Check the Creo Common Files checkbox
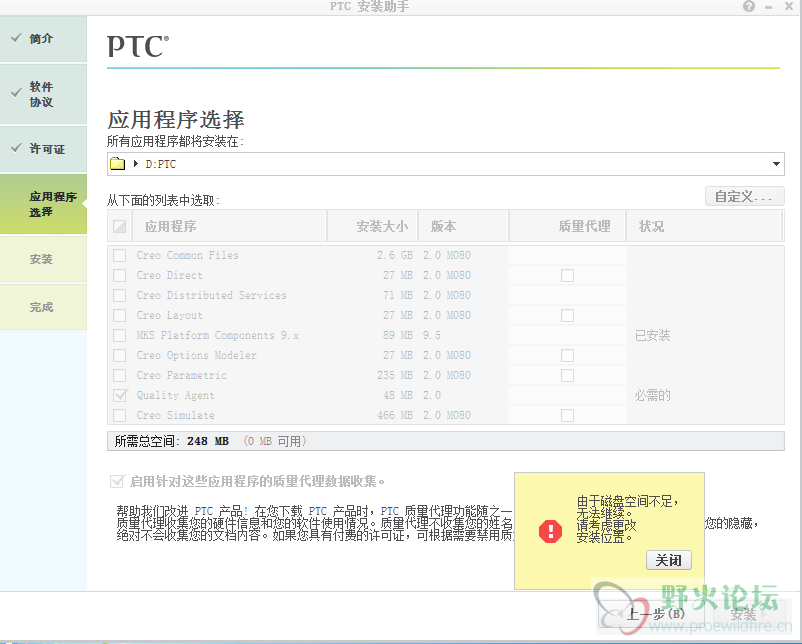The height and width of the screenshot is (644, 802). click(x=120, y=255)
